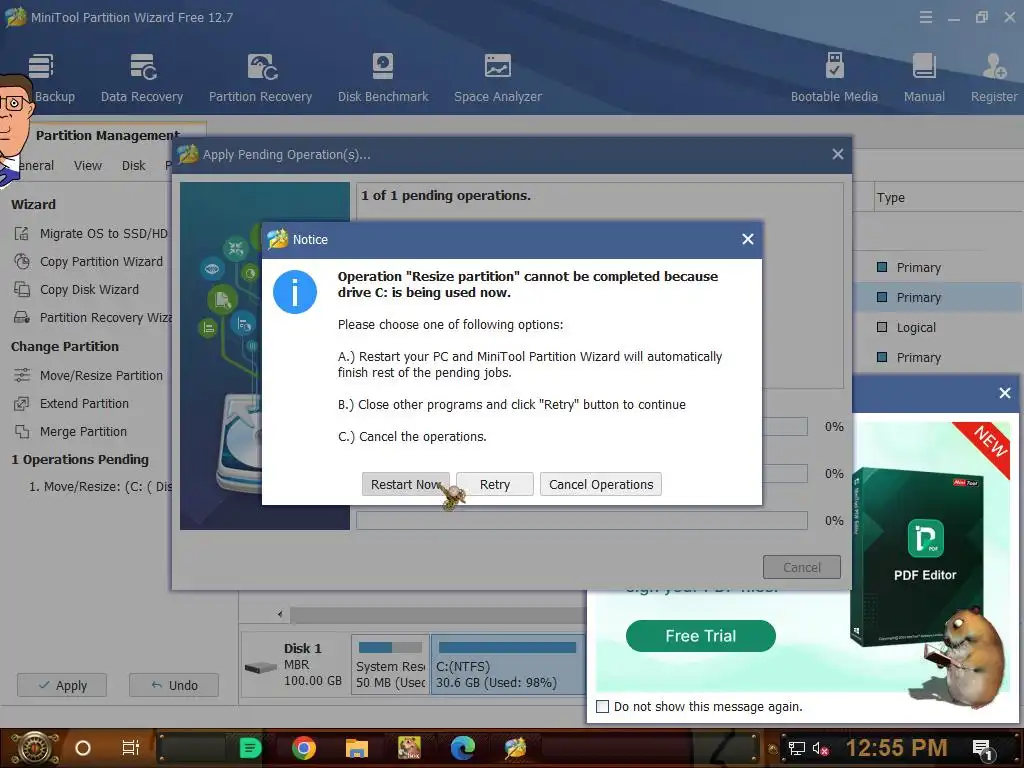Select Extend Partition

coord(72,404)
